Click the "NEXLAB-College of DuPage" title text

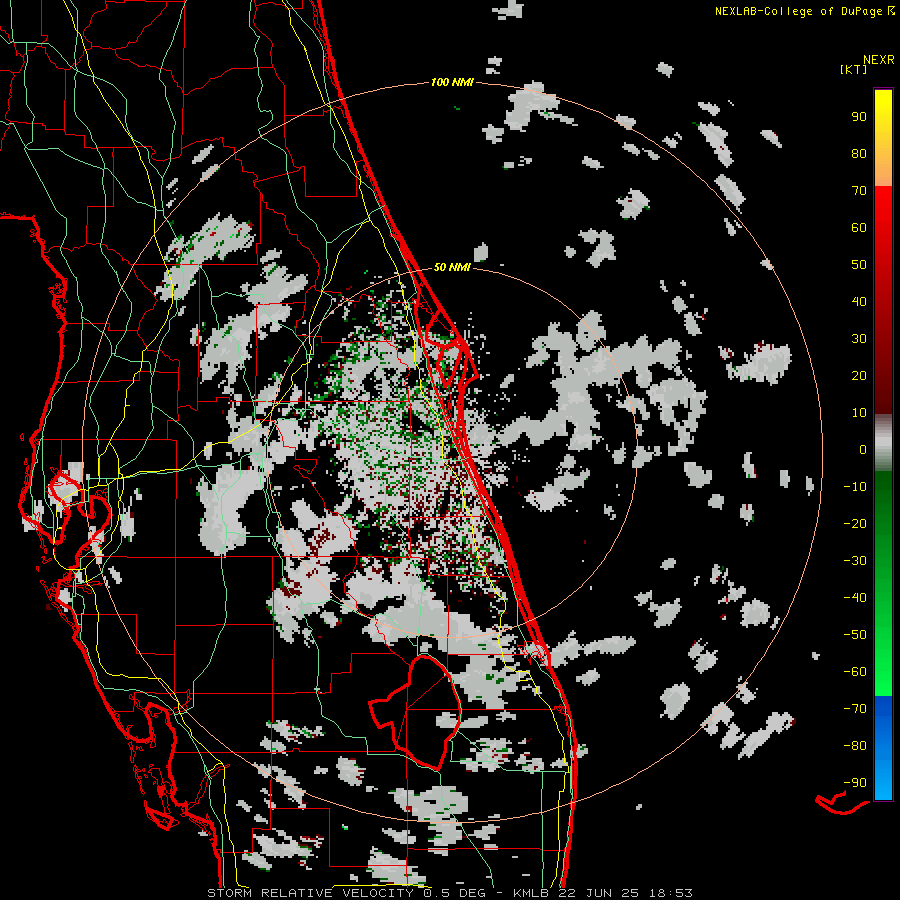pyautogui.click(x=798, y=11)
